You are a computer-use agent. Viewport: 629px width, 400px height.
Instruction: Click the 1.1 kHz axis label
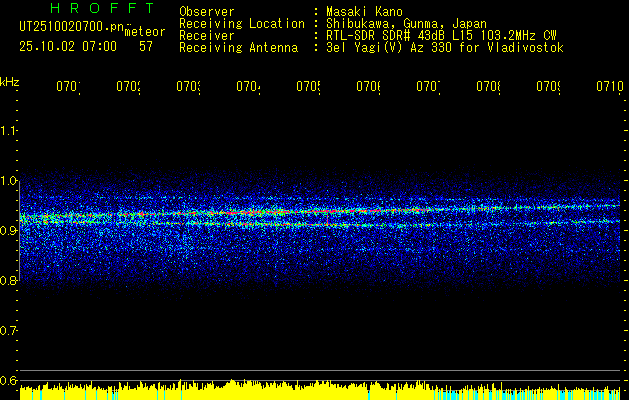click(9, 131)
